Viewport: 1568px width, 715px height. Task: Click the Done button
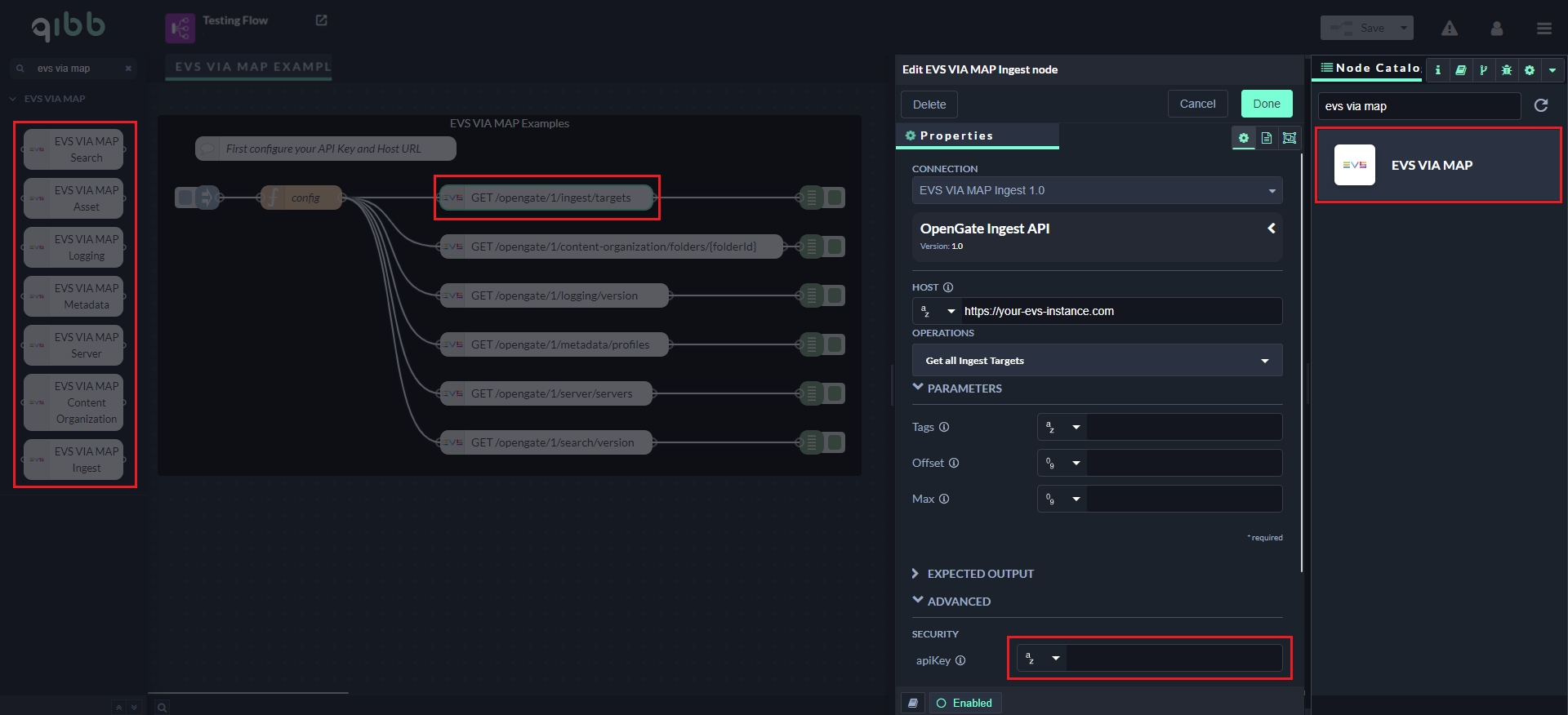click(1266, 104)
